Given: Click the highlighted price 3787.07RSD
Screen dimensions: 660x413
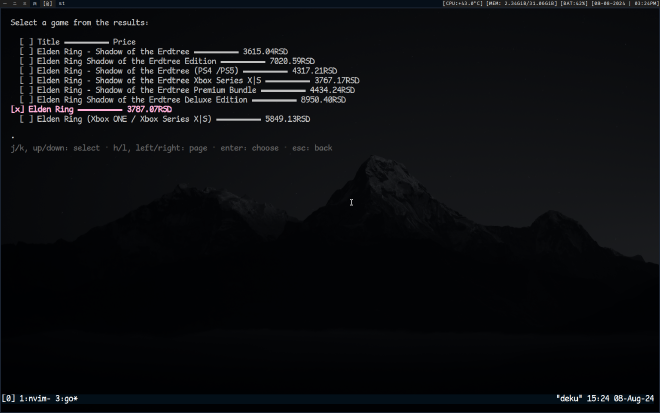Looking at the screenshot, I should pyautogui.click(x=149, y=110).
